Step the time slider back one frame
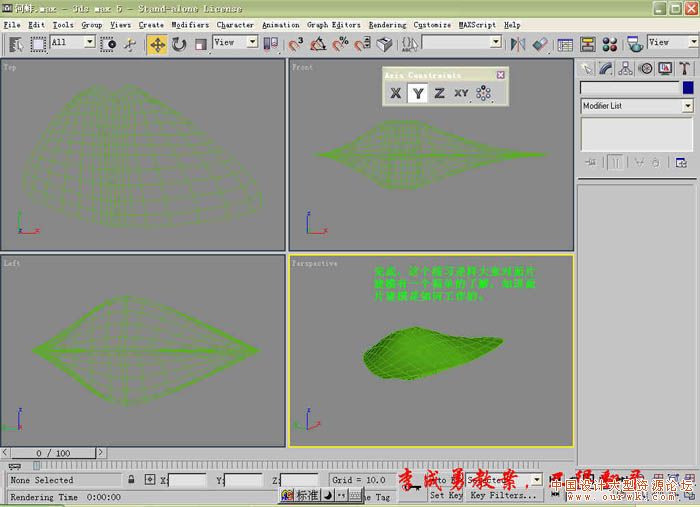Viewport: 700px width, 507px height. pos(5,453)
